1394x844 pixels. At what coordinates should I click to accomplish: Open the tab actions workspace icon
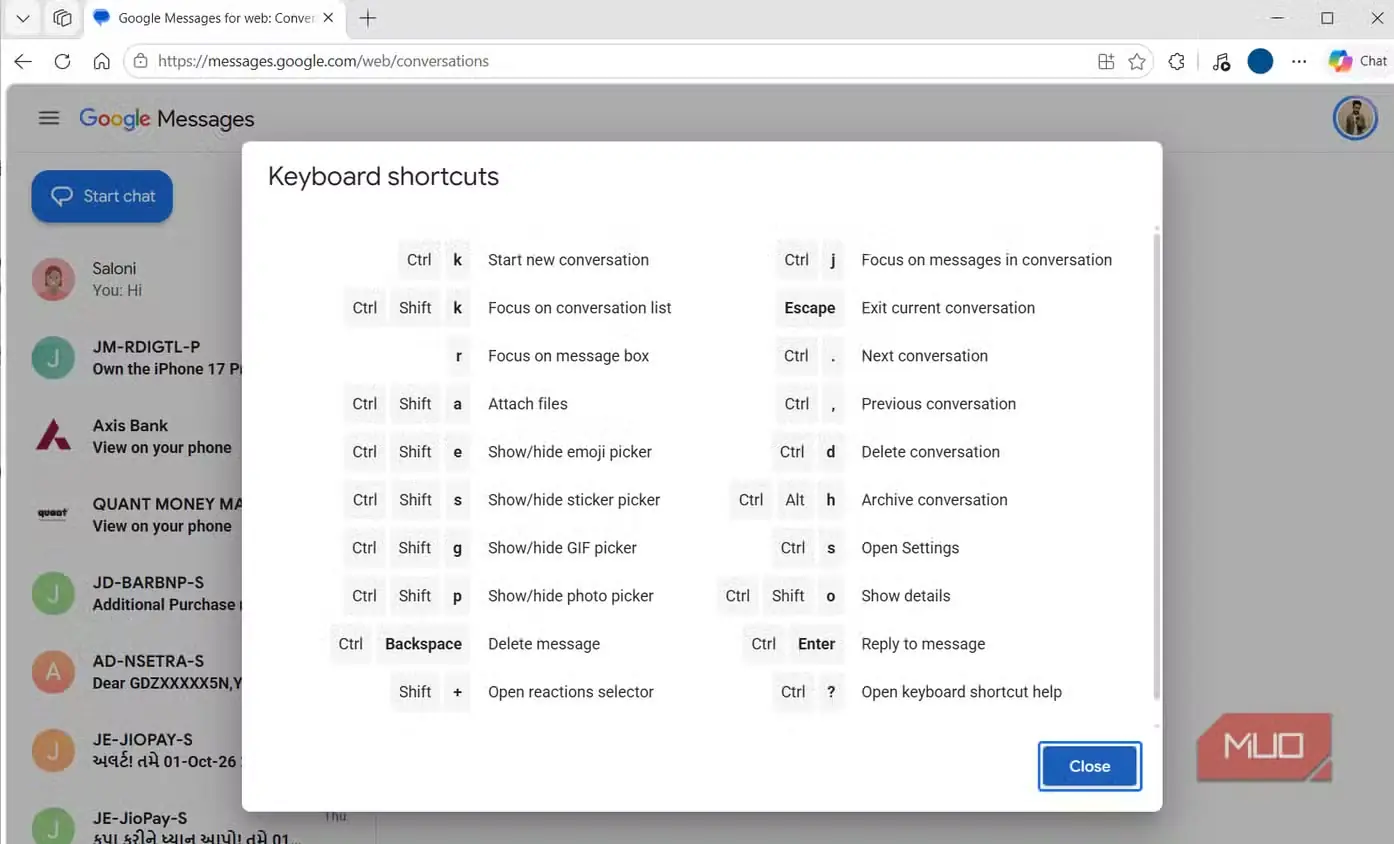coord(62,18)
